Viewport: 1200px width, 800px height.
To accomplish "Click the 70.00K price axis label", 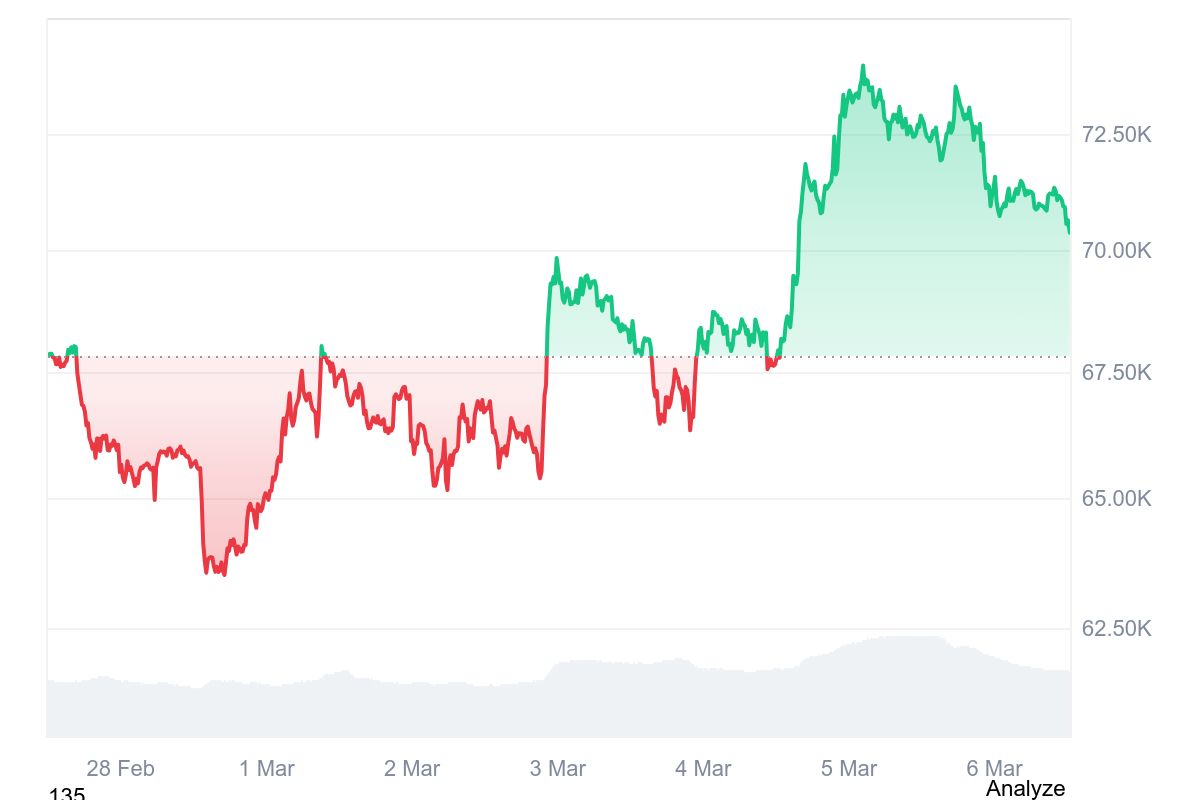I will tap(1116, 250).
